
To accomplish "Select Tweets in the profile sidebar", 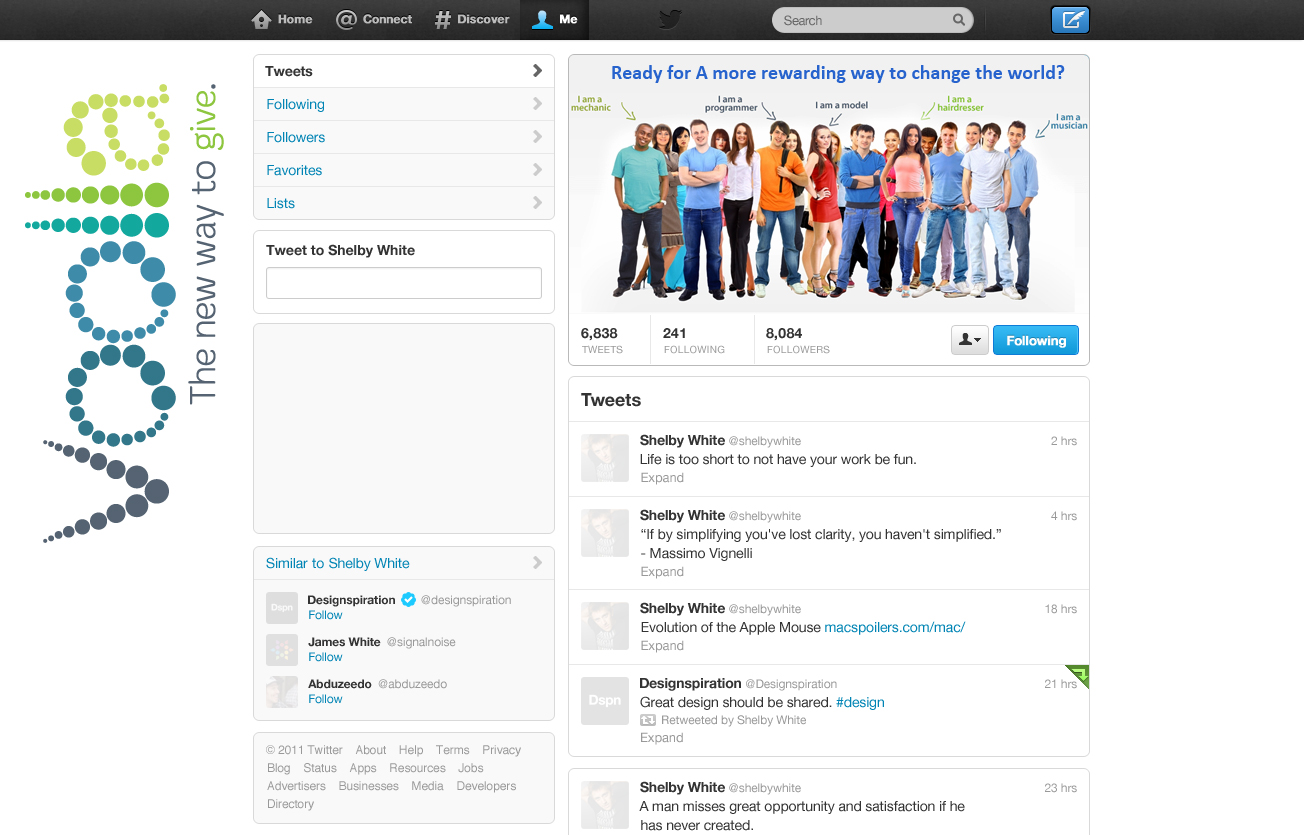I will pos(404,71).
